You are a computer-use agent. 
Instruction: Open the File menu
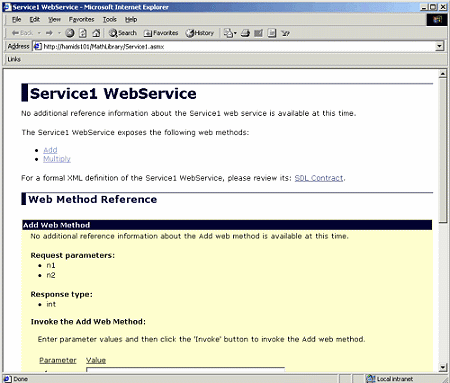click(16, 19)
